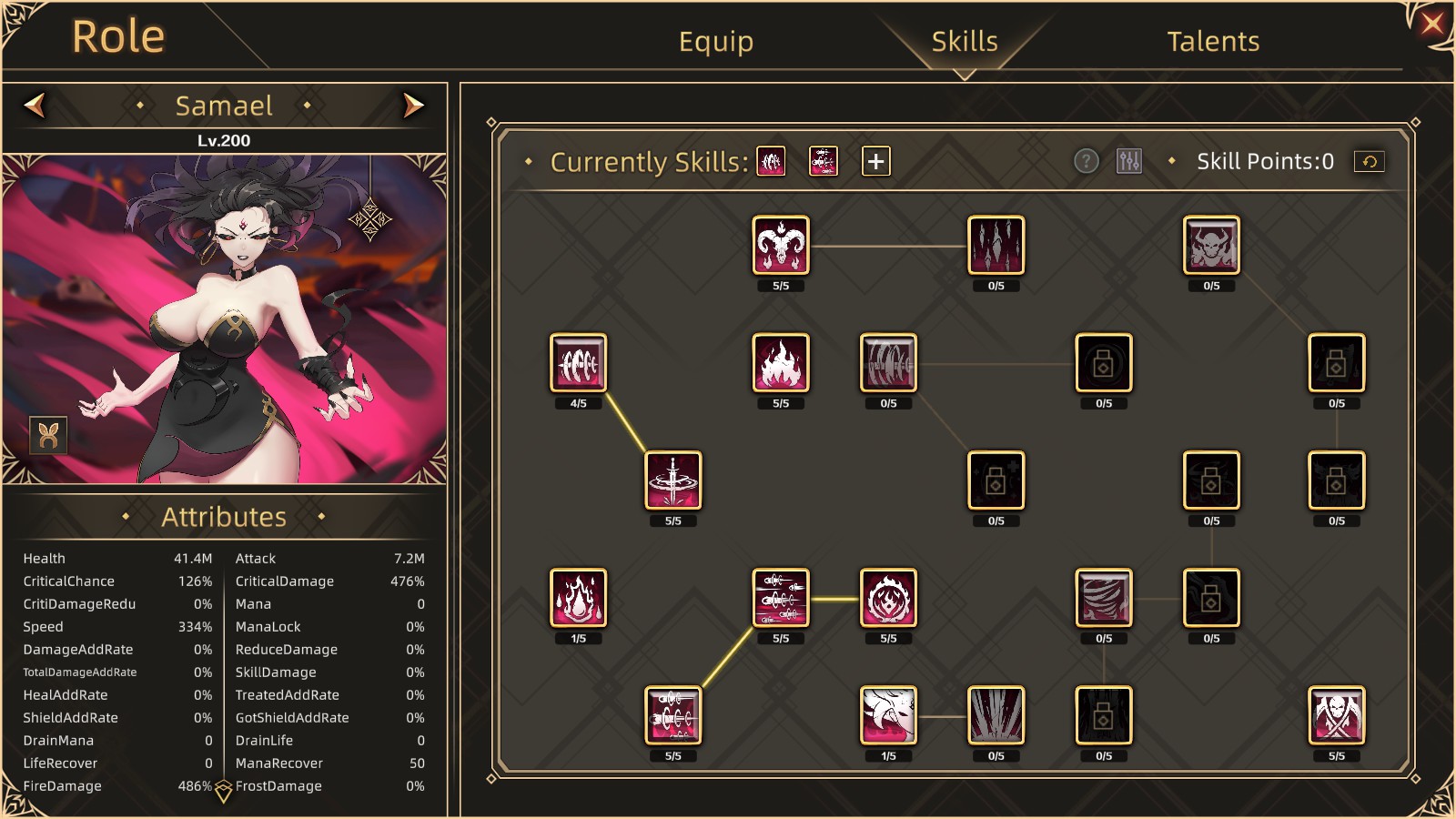Click the flame skill at 5/5
The height and width of the screenshot is (819, 1456).
(x=781, y=362)
